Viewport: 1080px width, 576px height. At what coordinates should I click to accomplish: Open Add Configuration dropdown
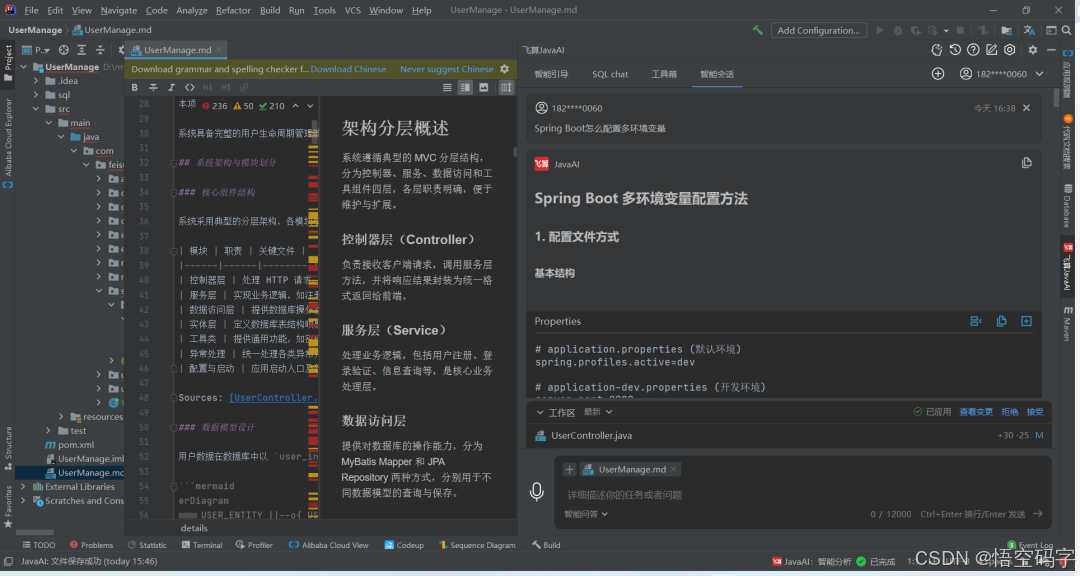[x=818, y=30]
